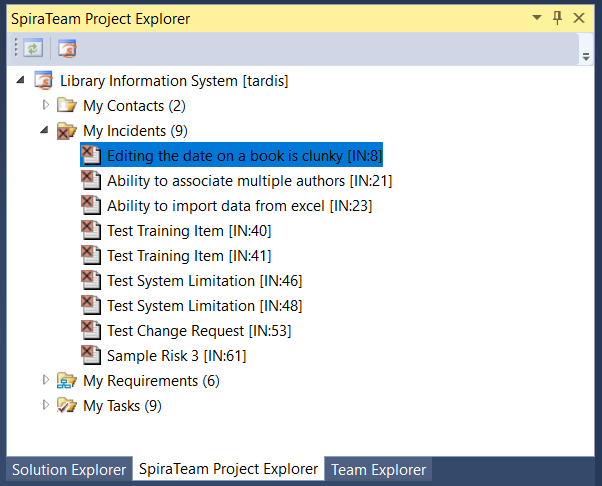This screenshot has height=486, width=602.
Task: Toggle auto-hide pin for the panel
Action: [x=558, y=18]
